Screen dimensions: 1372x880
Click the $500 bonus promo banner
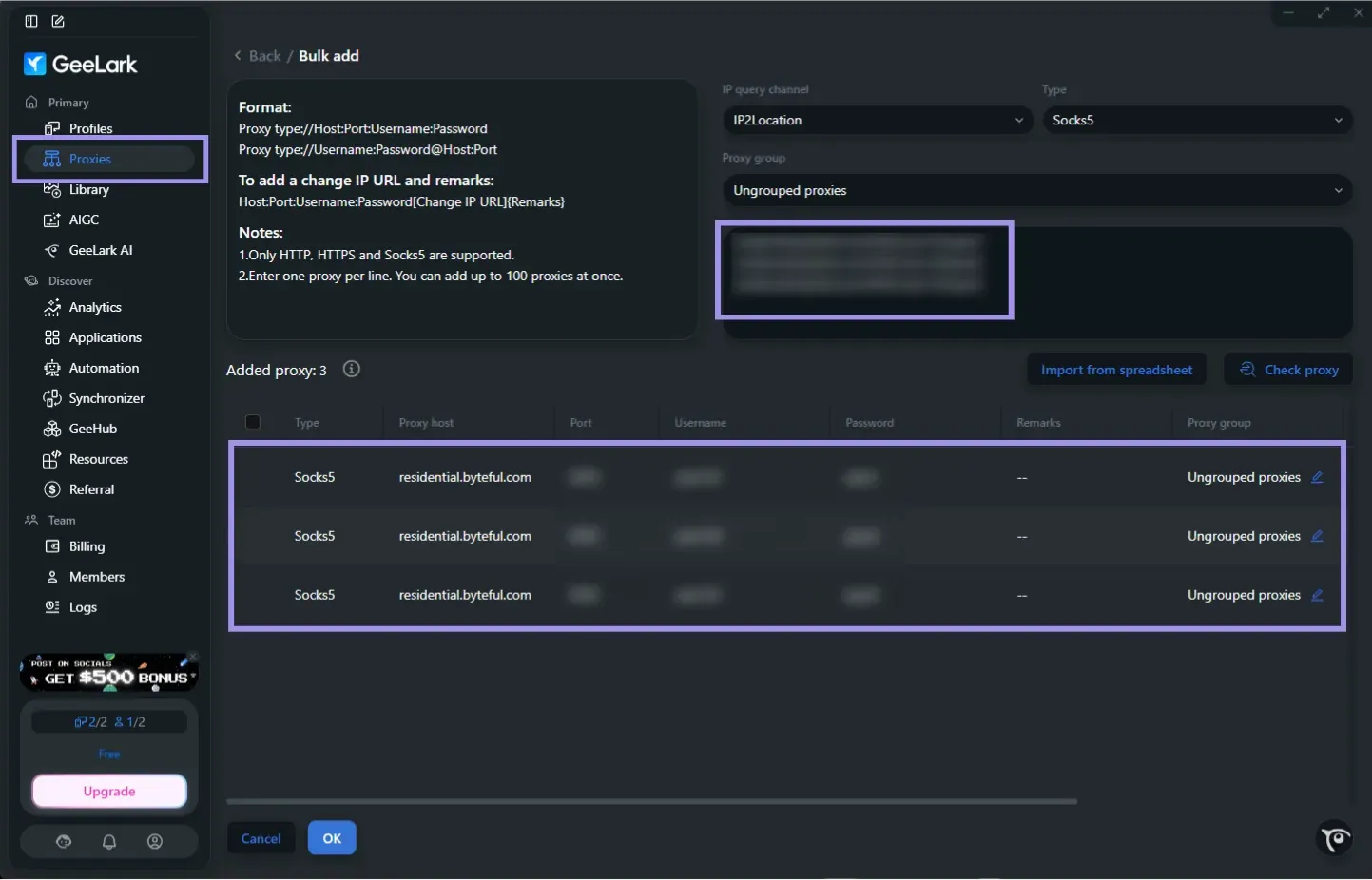point(108,673)
